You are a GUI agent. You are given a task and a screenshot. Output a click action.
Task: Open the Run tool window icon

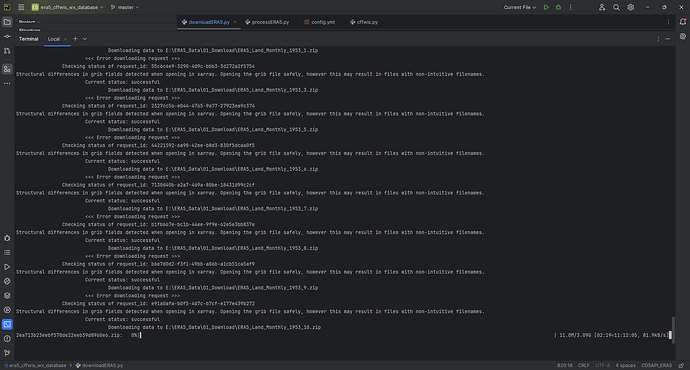click(7, 267)
